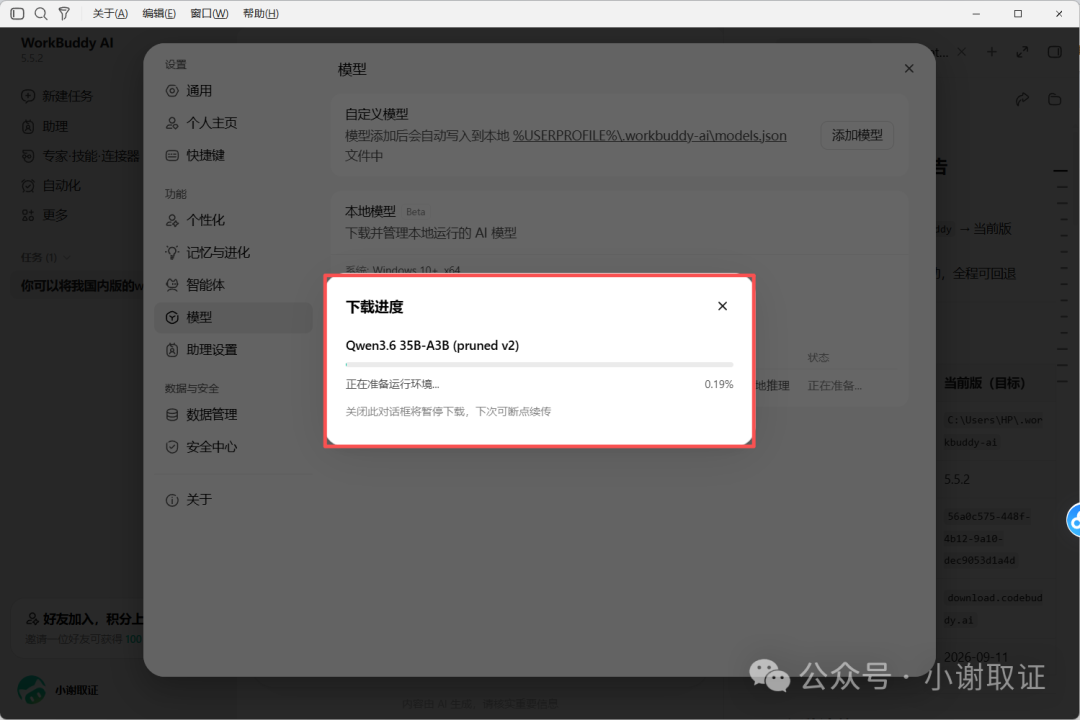This screenshot has width=1080, height=720.
Task: Open the search magnifier icon in title bar
Action: coord(41,13)
